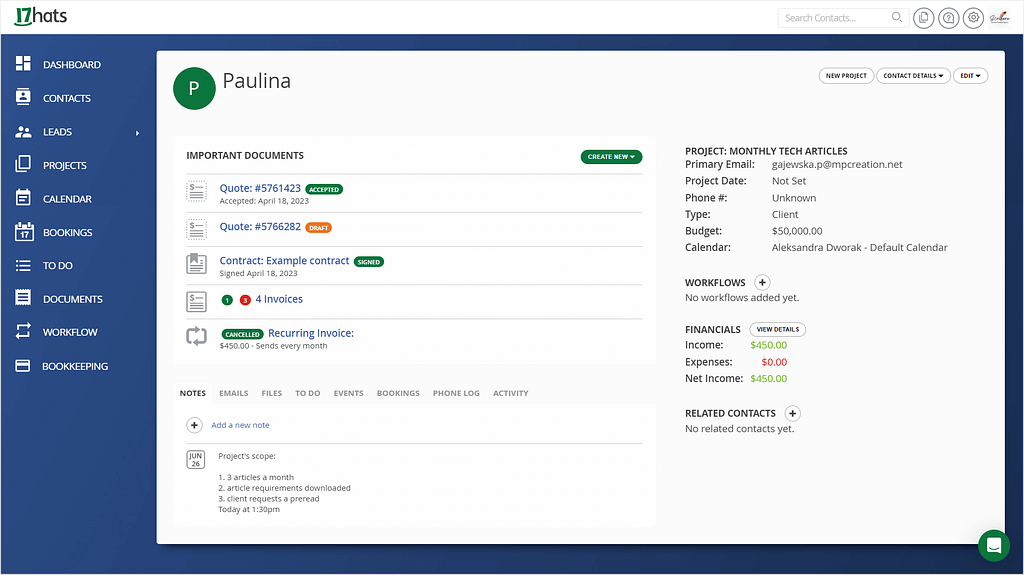This screenshot has width=1024, height=575.
Task: Open the help question mark icon
Action: (948, 18)
